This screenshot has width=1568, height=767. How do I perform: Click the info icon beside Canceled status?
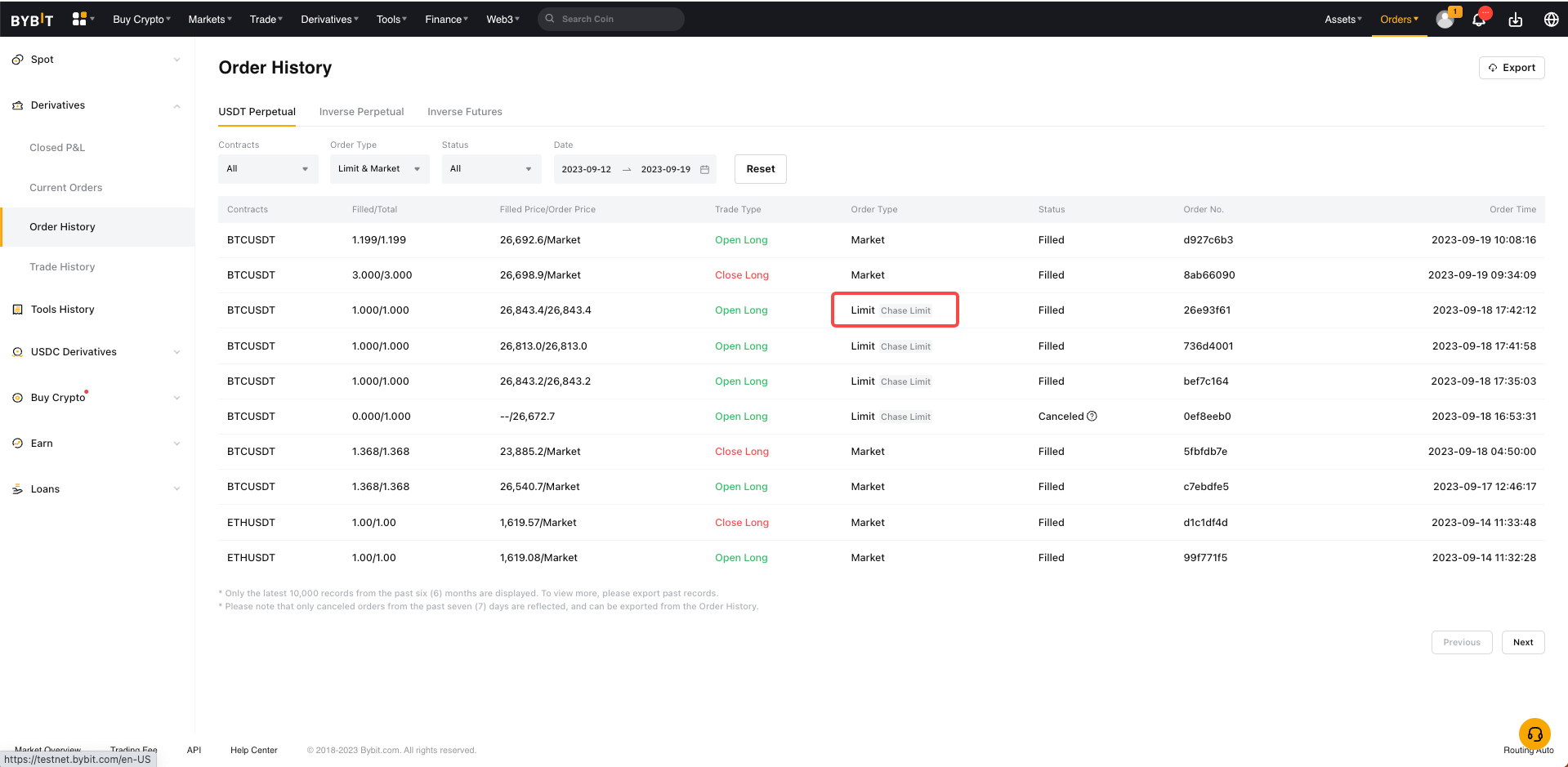click(x=1092, y=417)
